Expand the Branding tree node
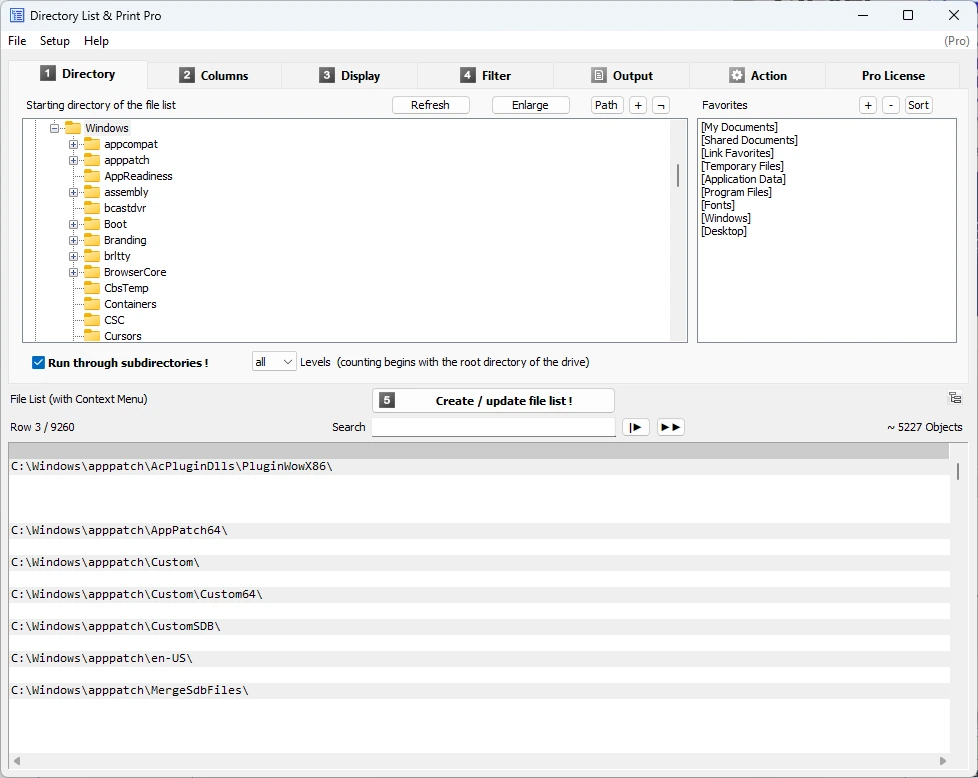This screenshot has height=778, width=978. pos(73,240)
